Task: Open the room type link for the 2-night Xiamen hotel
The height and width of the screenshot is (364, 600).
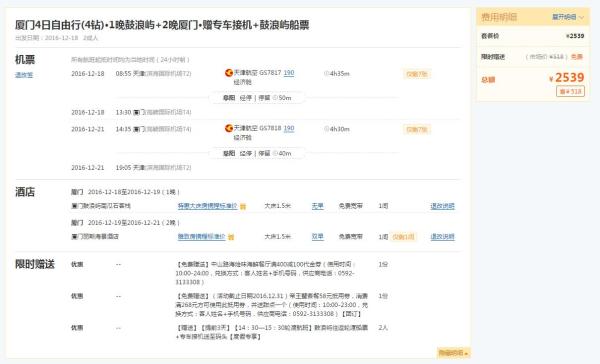Action: point(202,237)
